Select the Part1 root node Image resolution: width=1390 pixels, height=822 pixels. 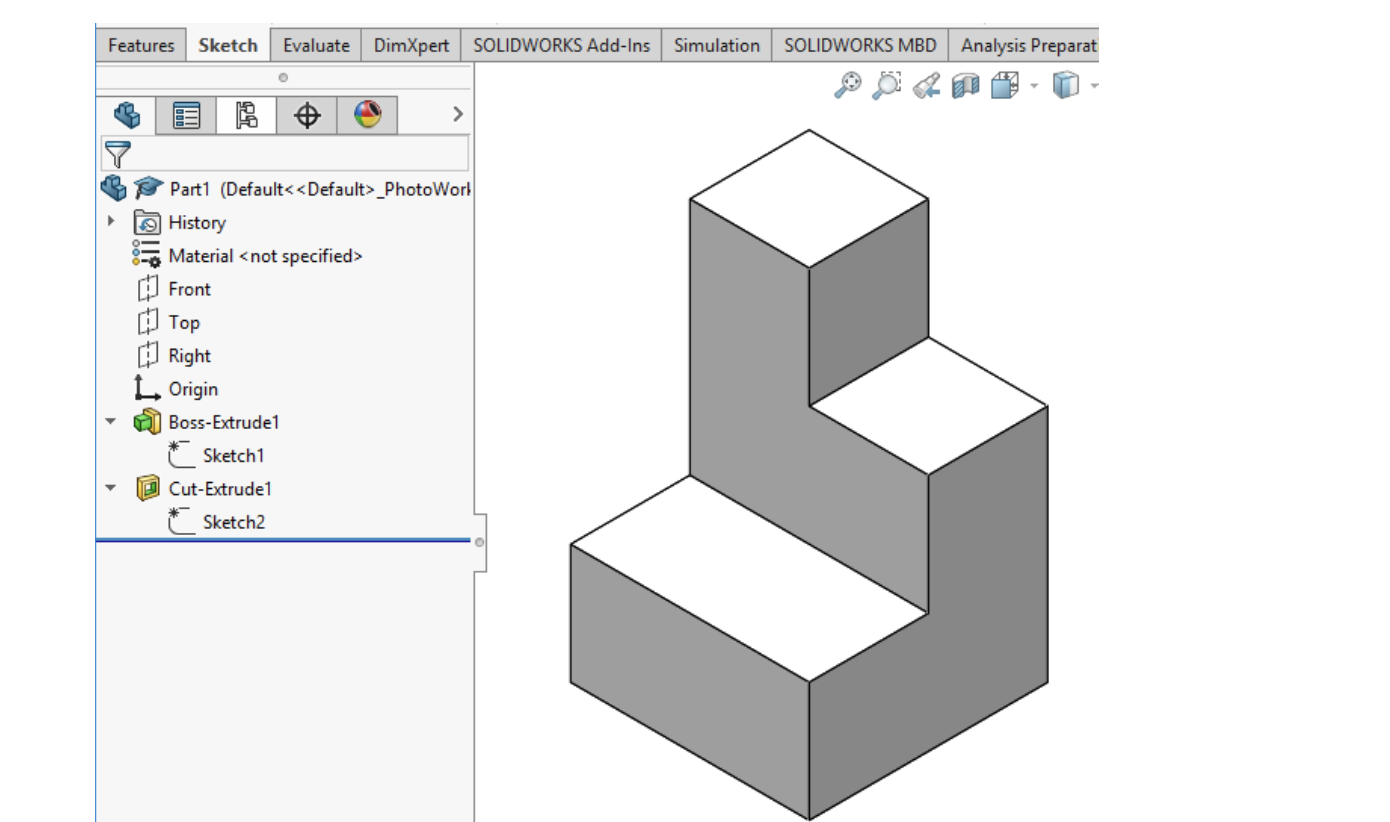pos(286,189)
